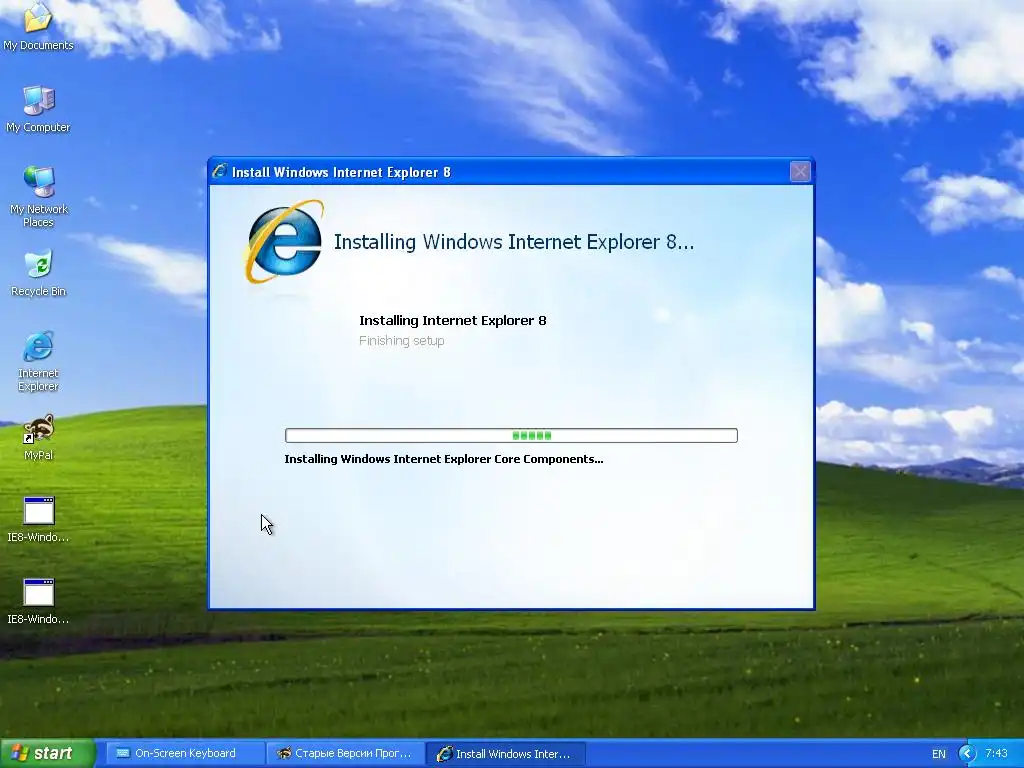Switch to Старые Версии Прог... taskbar button
The height and width of the screenshot is (768, 1024).
[x=345, y=753]
